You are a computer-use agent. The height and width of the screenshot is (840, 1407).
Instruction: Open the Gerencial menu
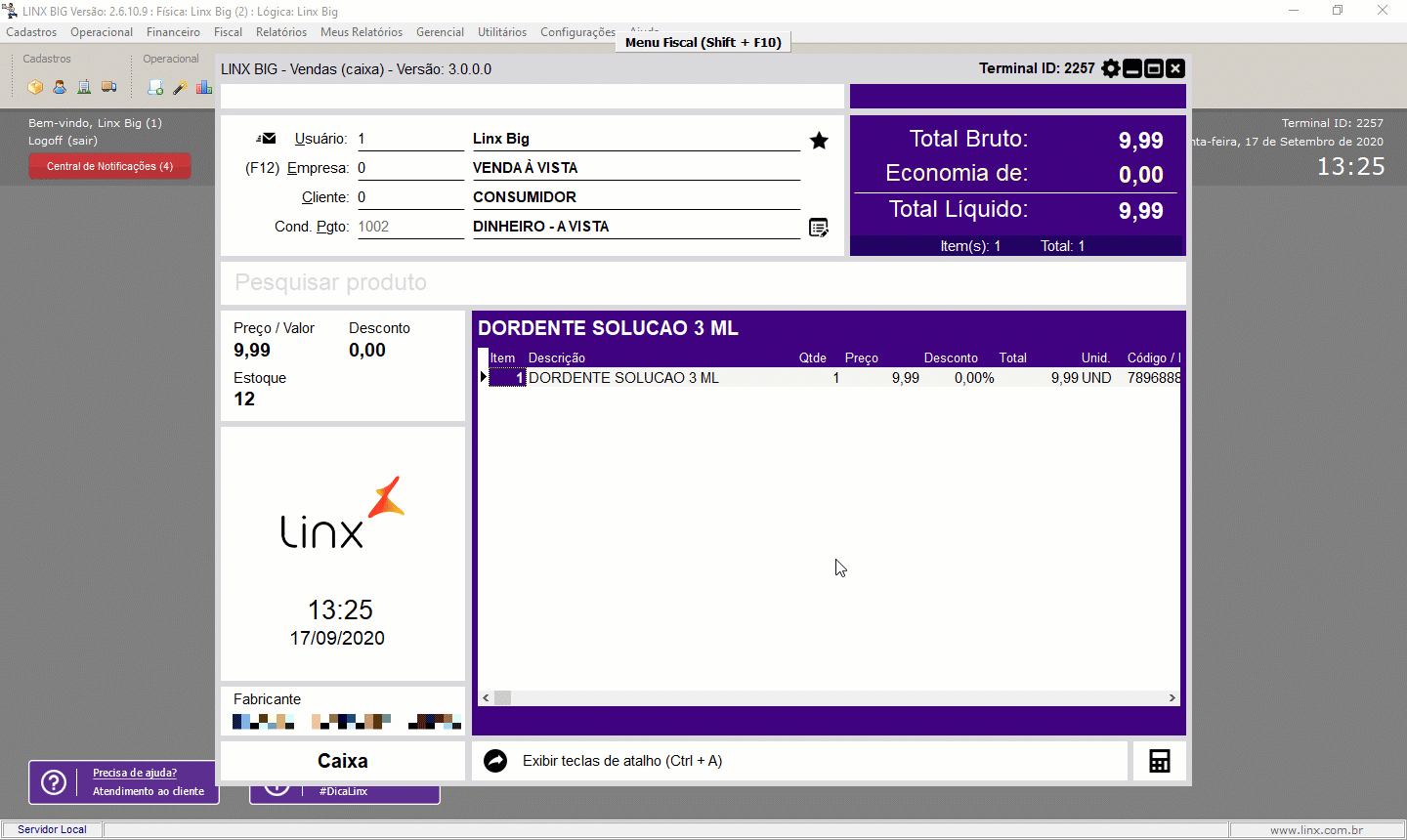coord(440,32)
